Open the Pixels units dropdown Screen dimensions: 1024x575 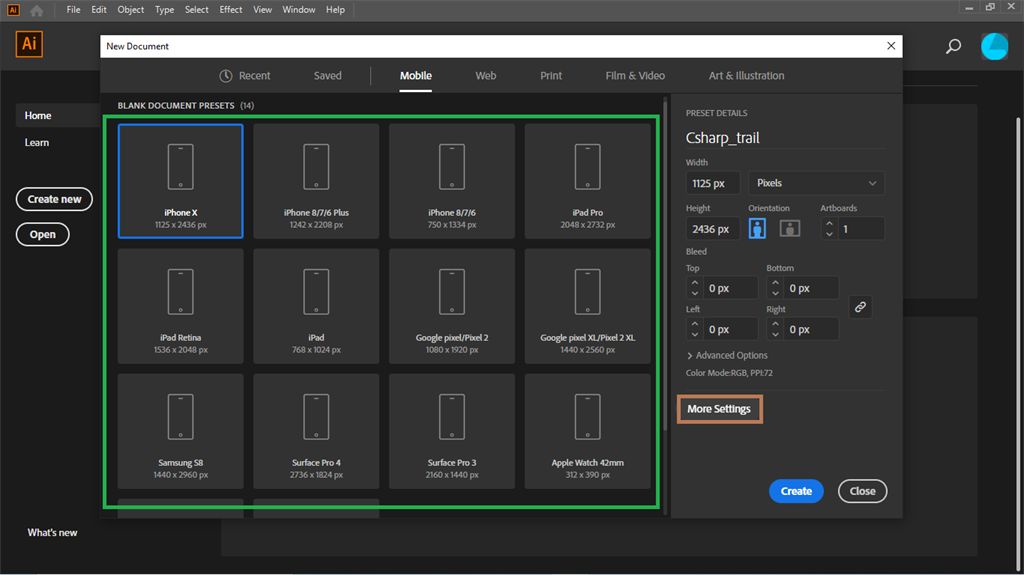(816, 183)
